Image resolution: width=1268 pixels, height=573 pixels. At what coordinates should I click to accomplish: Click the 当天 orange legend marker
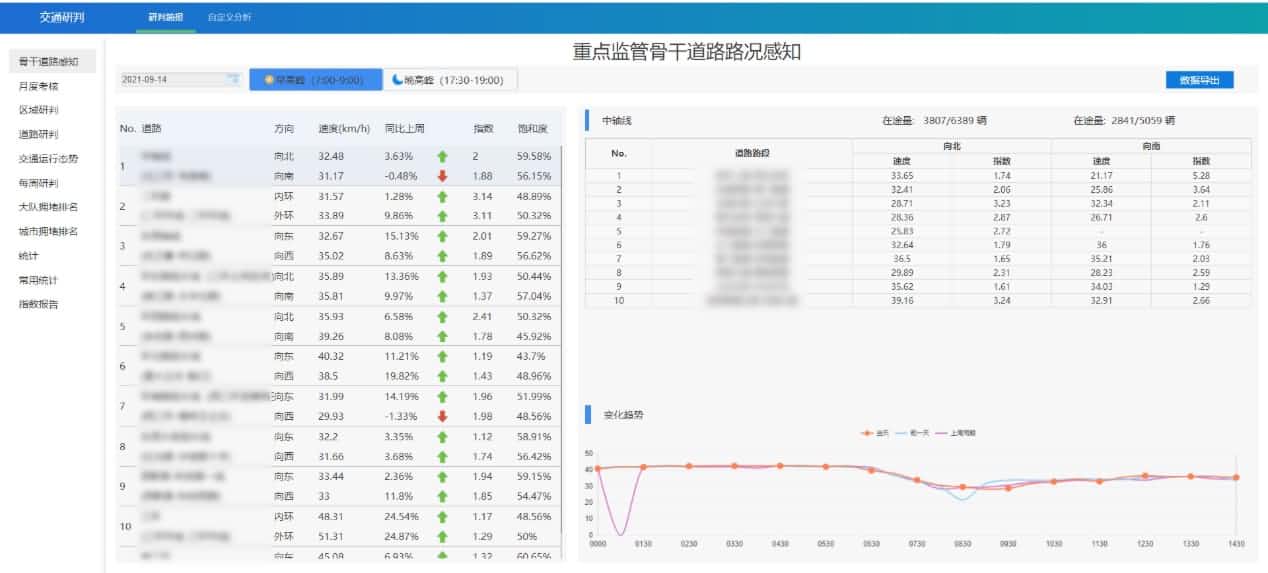pos(868,433)
